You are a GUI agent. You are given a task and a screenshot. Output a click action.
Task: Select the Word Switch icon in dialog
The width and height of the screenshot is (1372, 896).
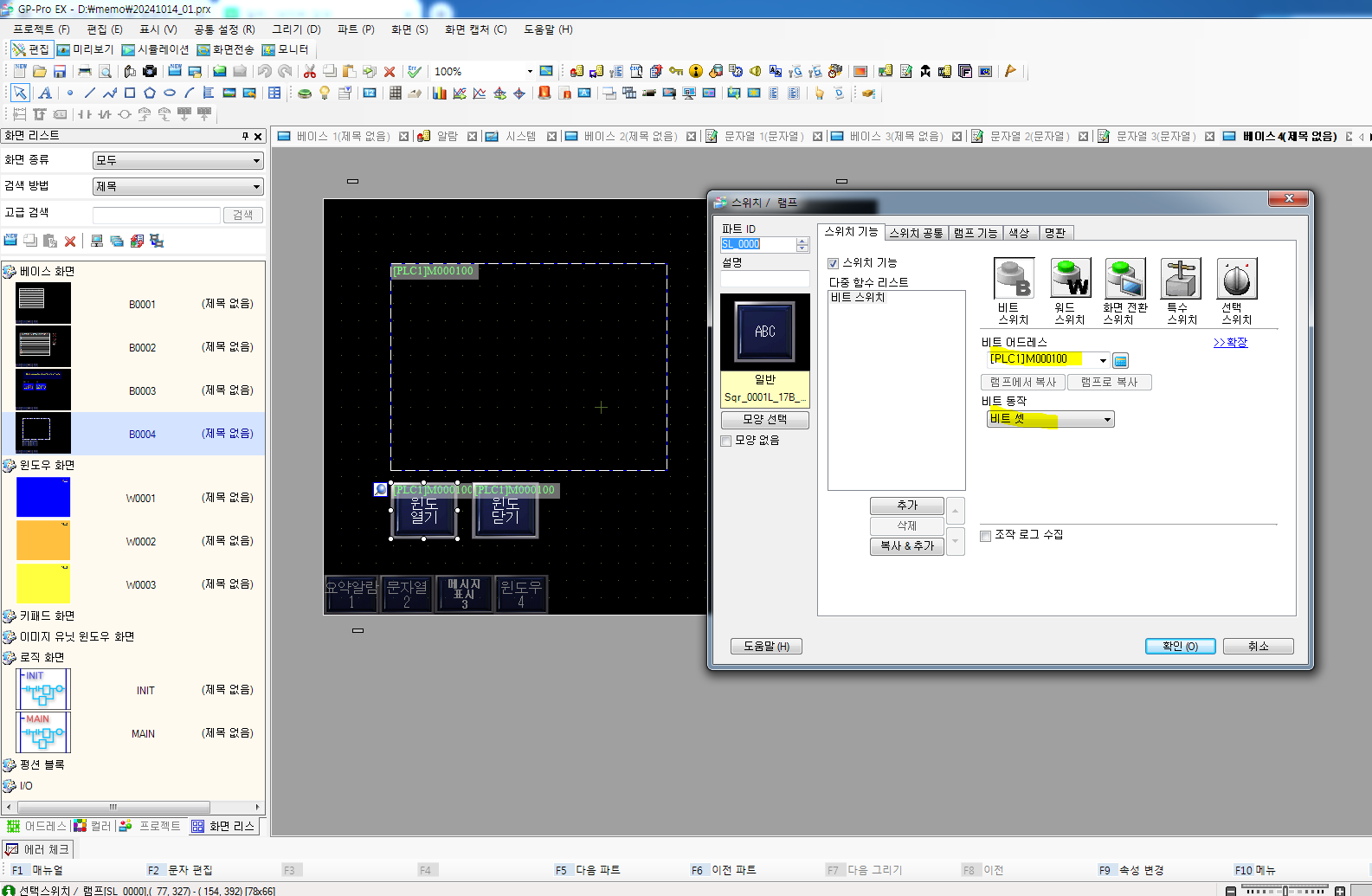(1070, 279)
